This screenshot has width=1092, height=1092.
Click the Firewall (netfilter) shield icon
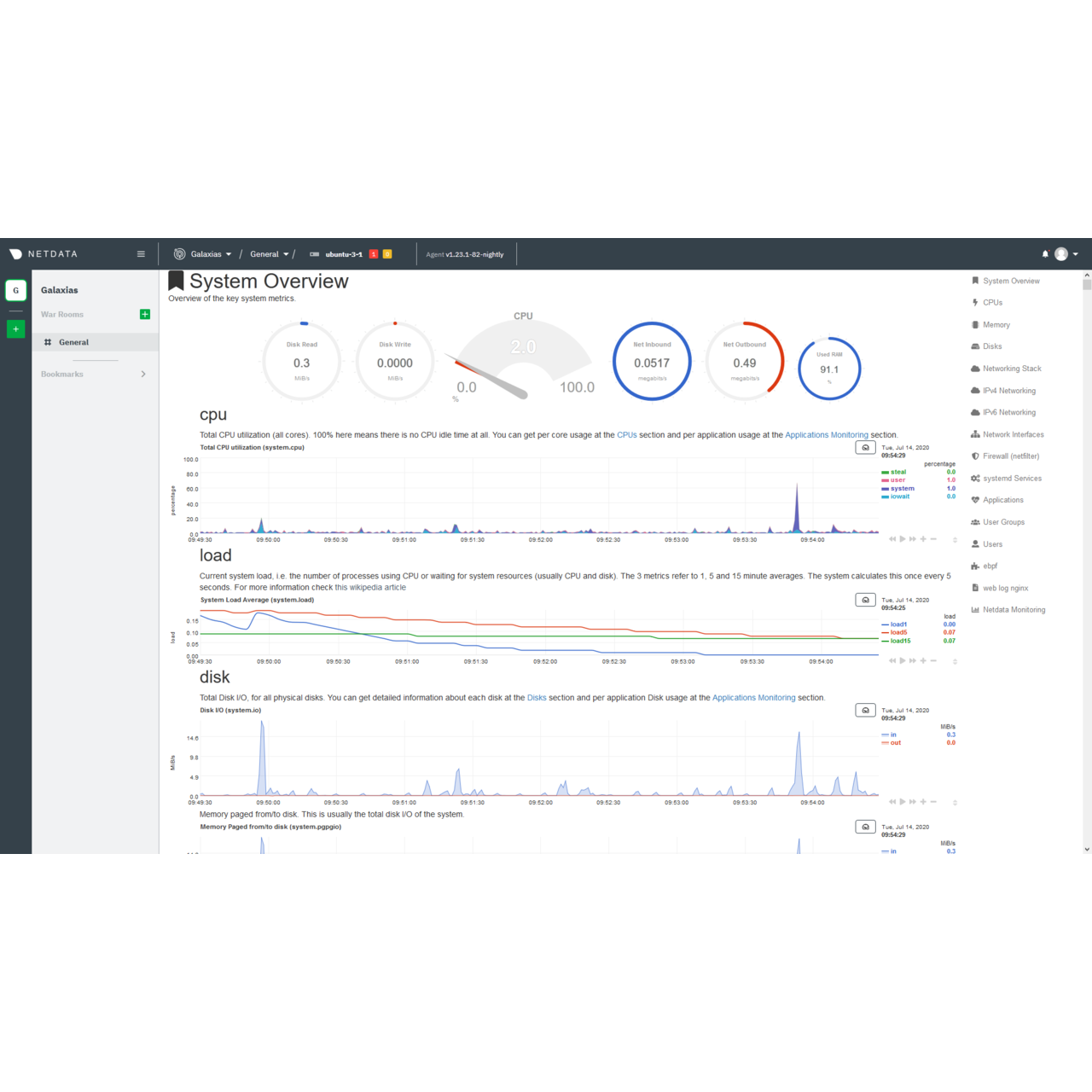click(975, 456)
